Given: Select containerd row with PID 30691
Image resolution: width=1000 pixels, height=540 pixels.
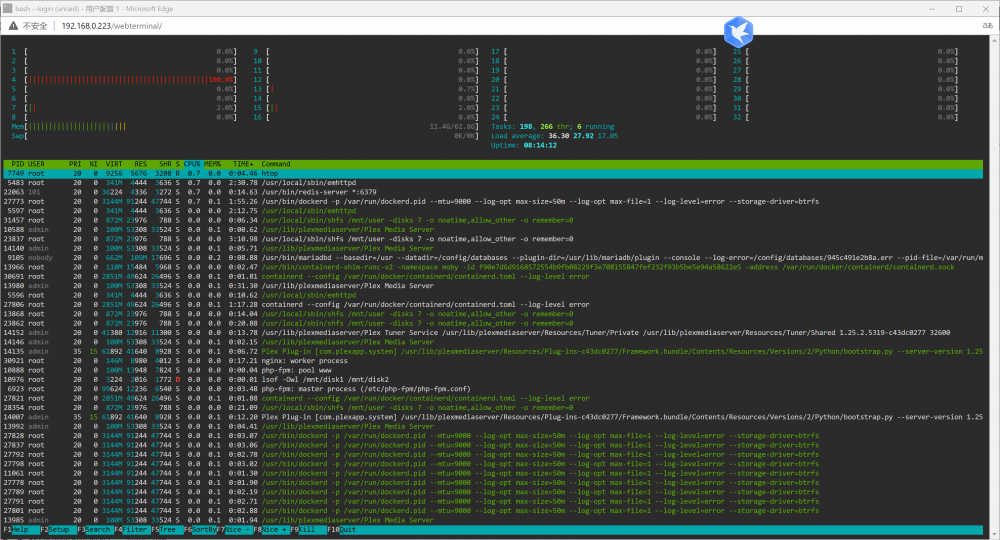Looking at the screenshot, I should (x=493, y=277).
